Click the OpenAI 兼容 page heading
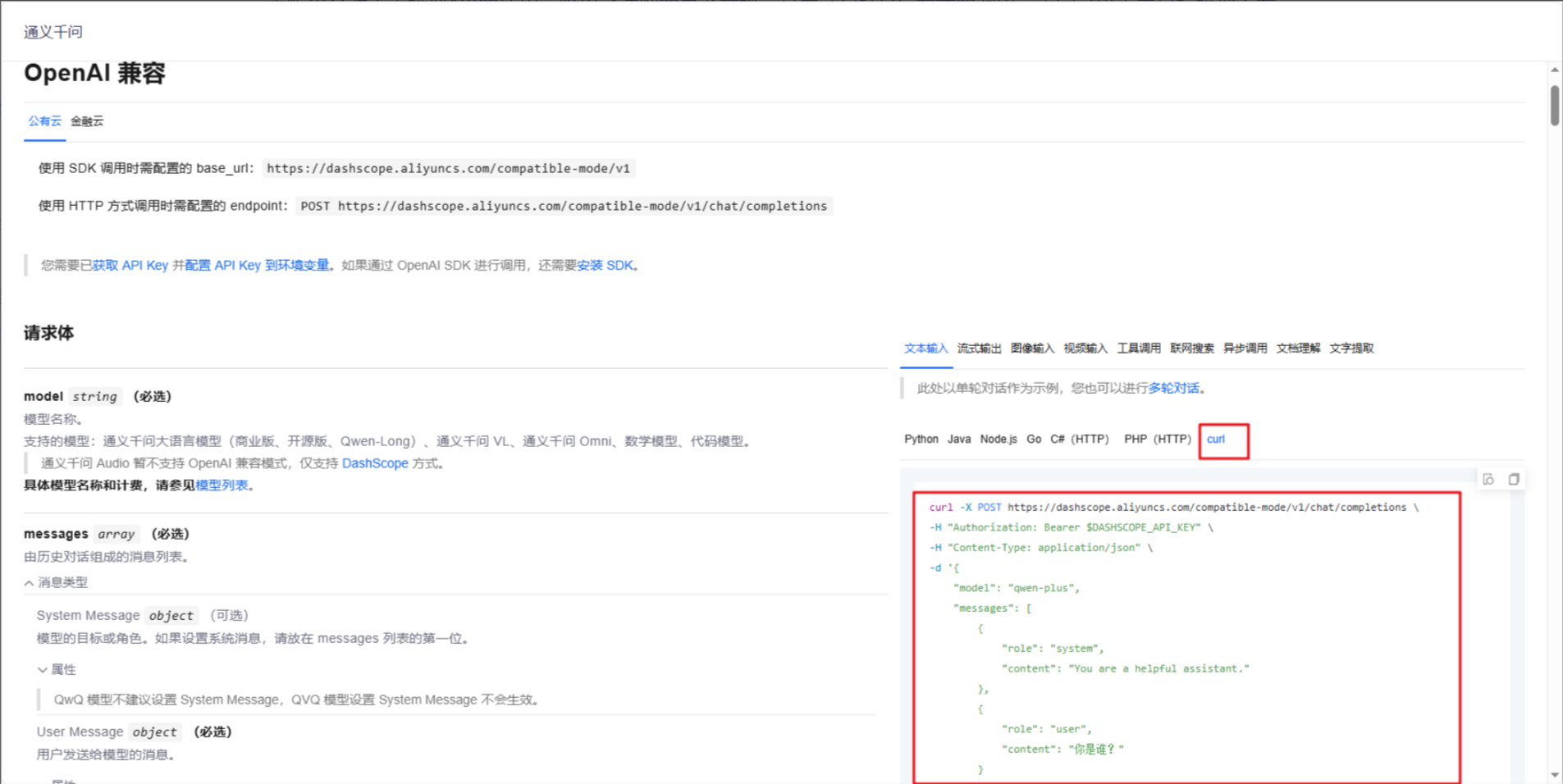1563x784 pixels. click(x=94, y=73)
